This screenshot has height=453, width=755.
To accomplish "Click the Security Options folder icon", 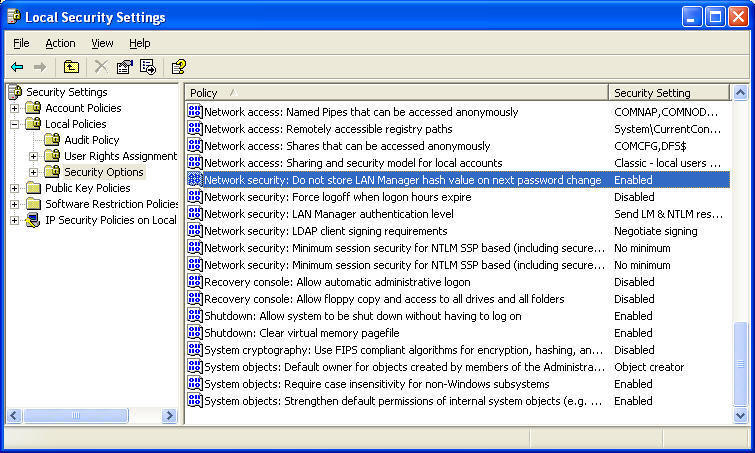I will pyautogui.click(x=52, y=171).
